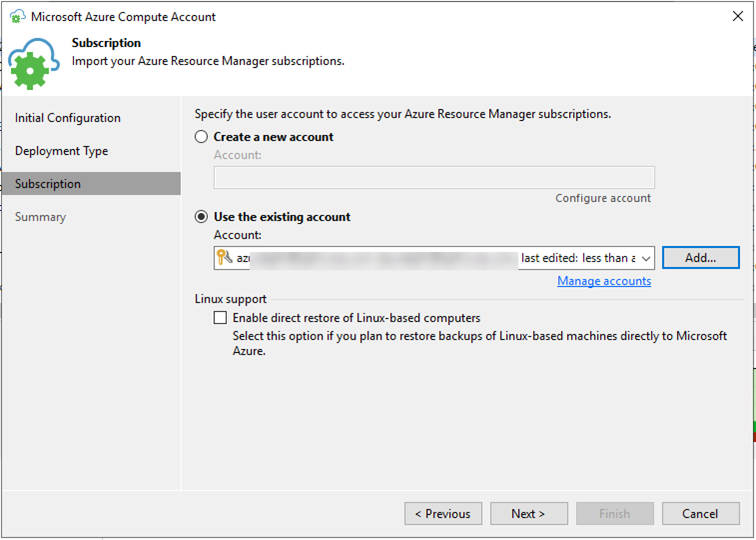Image resolution: width=756 pixels, height=540 pixels.
Task: Click the 'Select this option if you plan' description
Action: pos(480,343)
